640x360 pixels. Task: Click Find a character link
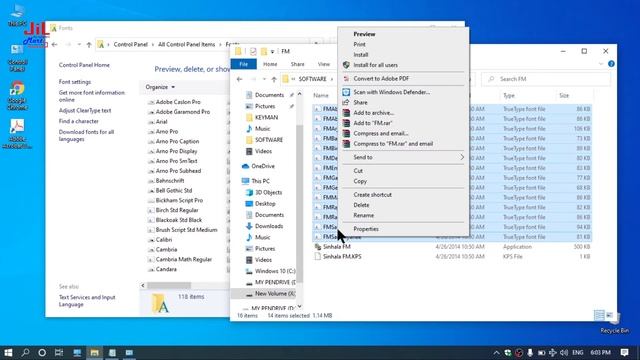tap(78, 121)
